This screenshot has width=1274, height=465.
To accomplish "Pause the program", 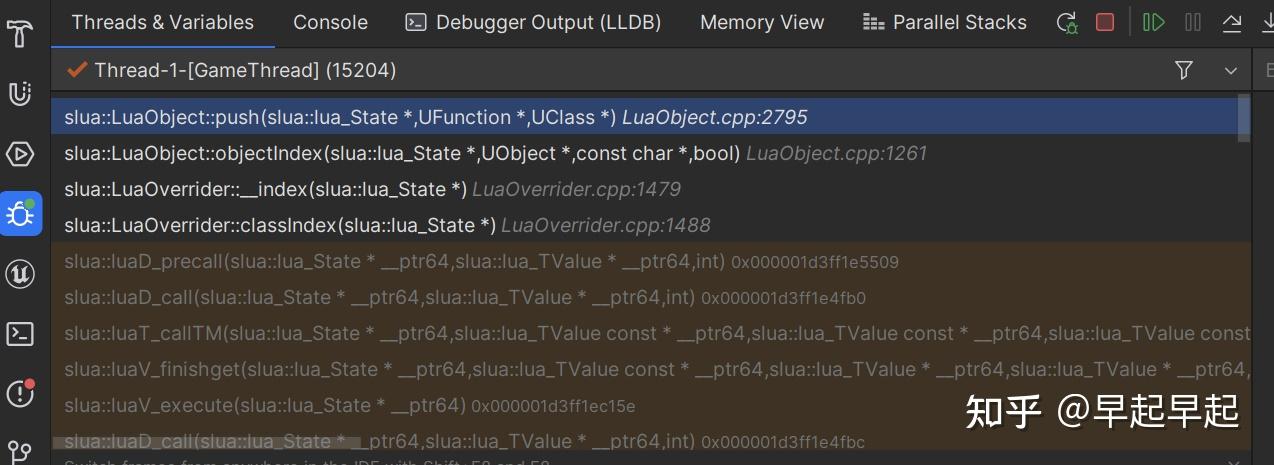I will click(1193, 22).
